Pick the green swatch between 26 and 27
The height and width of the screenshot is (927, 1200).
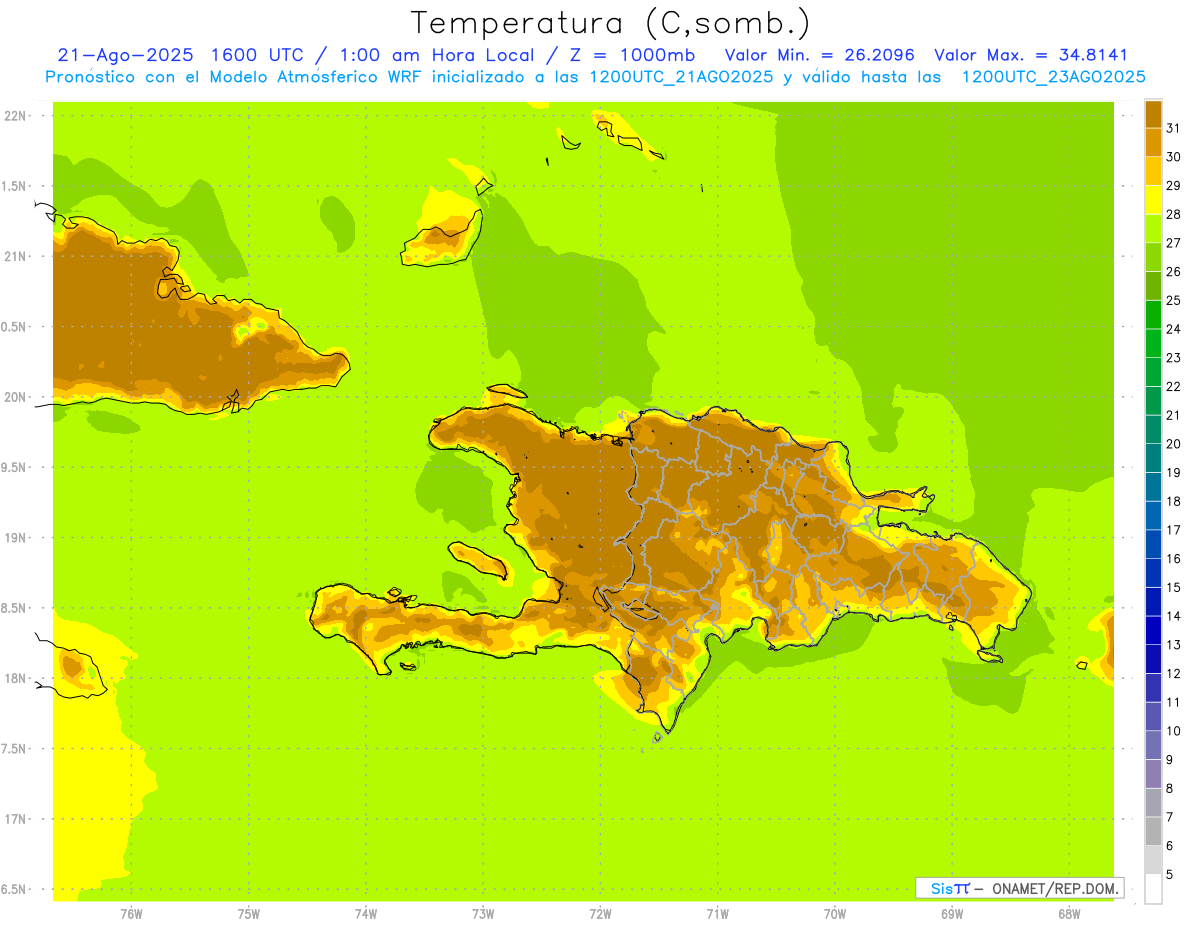click(1153, 257)
